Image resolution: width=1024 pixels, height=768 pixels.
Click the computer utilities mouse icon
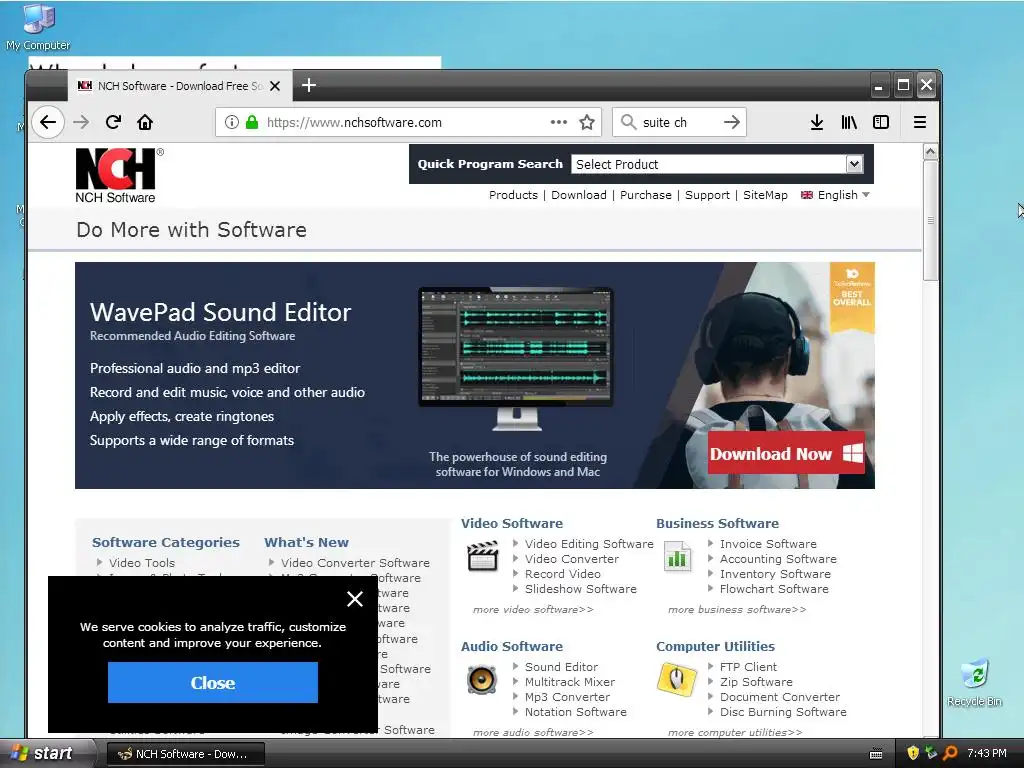pos(677,679)
